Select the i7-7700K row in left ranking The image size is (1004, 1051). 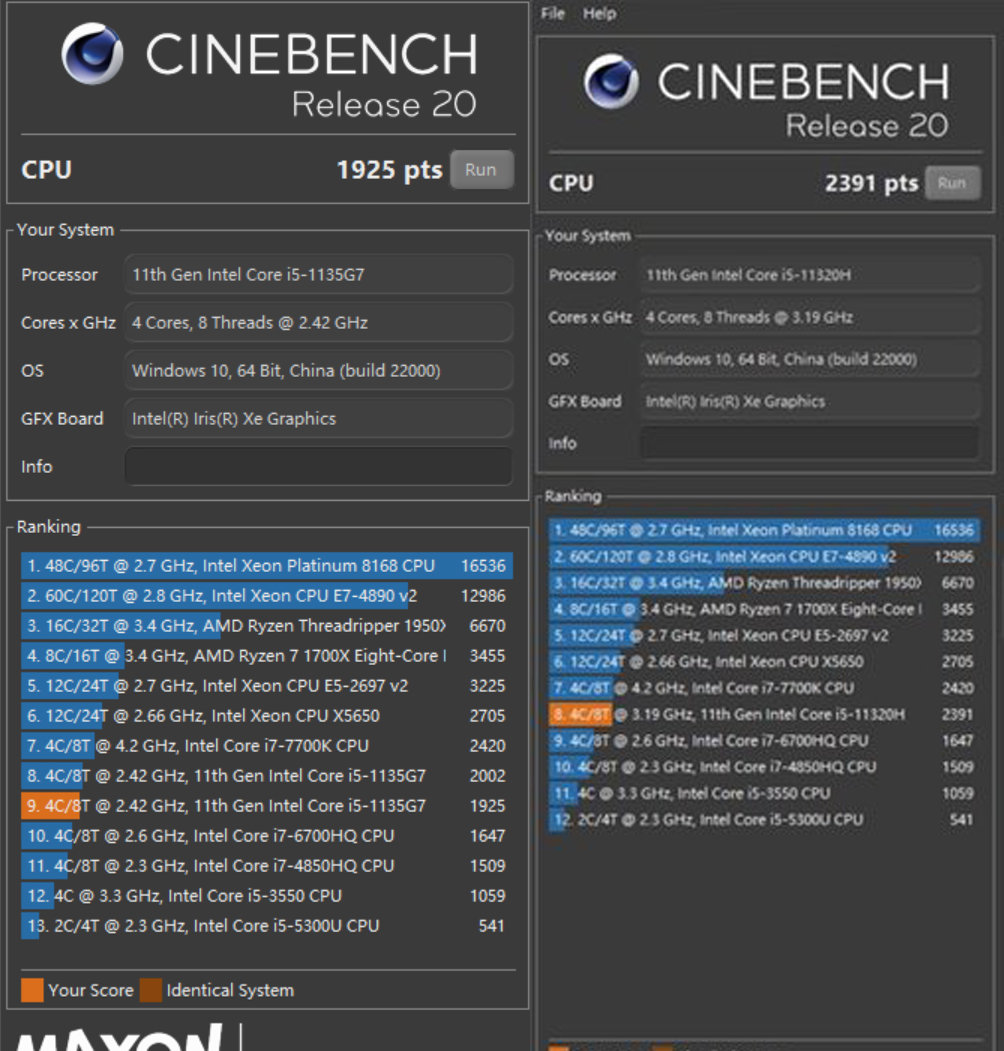pyautogui.click(x=266, y=746)
